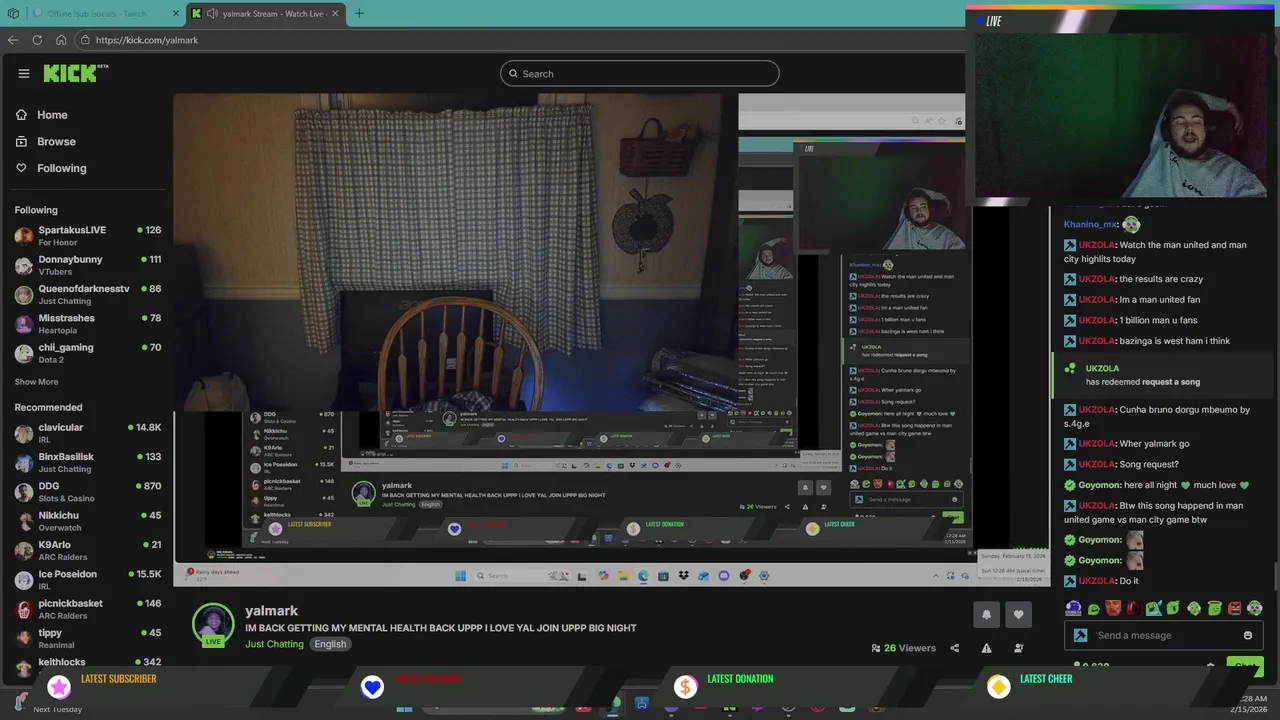Image resolution: width=1280 pixels, height=720 pixels.
Task: Click yalmark's live profile avatar
Action: [x=213, y=624]
